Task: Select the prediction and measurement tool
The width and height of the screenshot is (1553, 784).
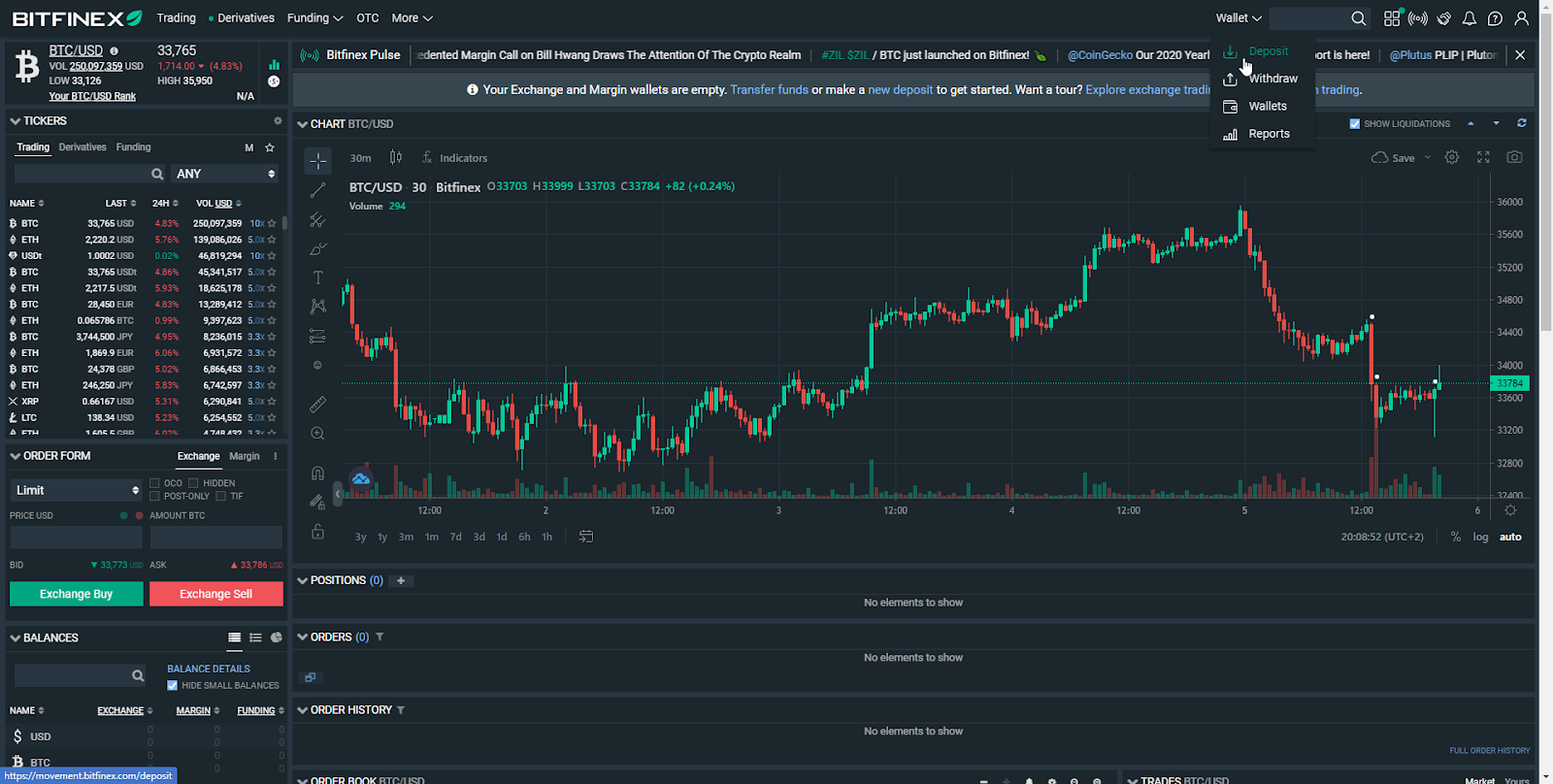Action: (317, 336)
